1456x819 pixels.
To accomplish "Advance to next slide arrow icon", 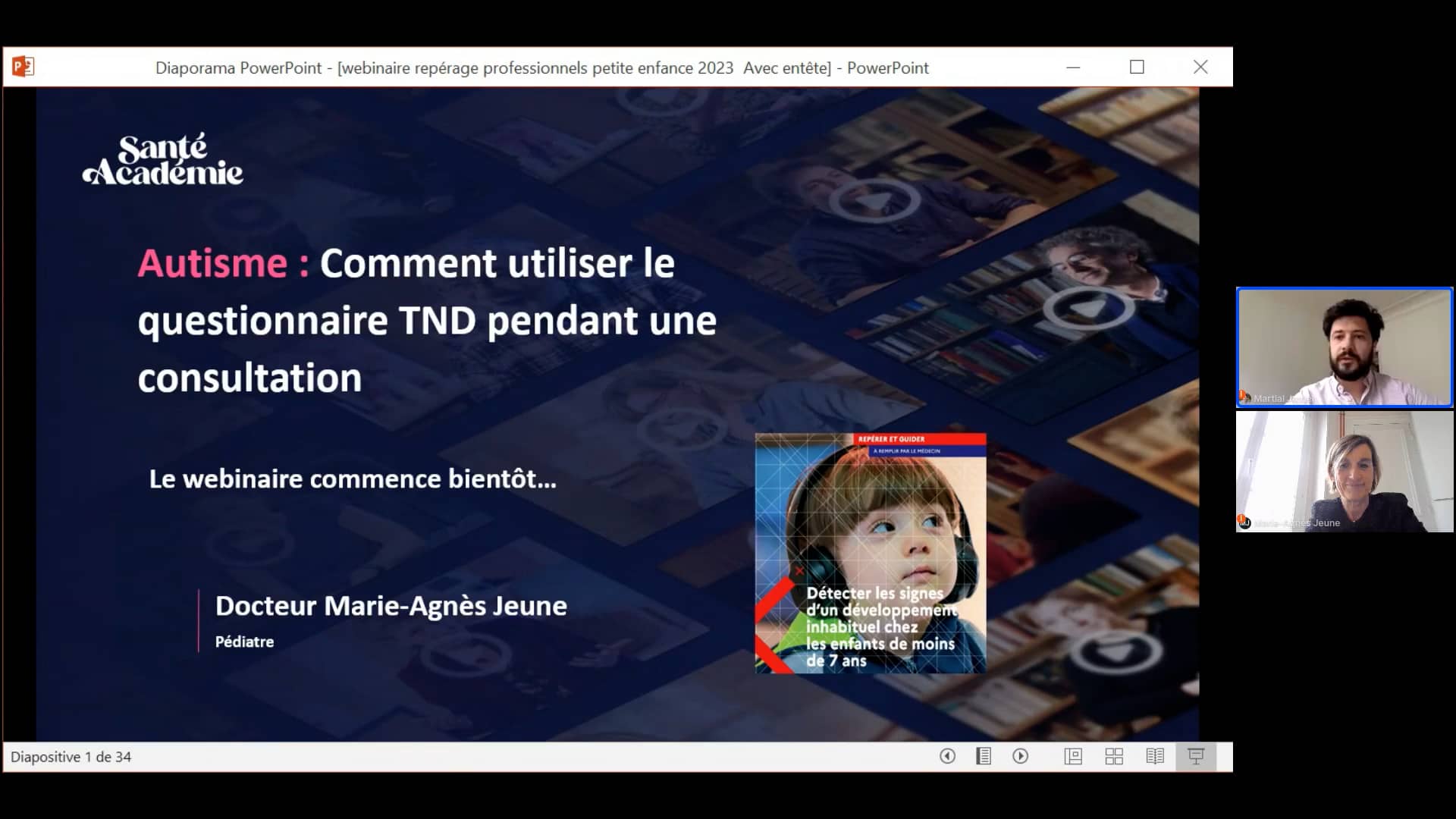I will (1021, 756).
